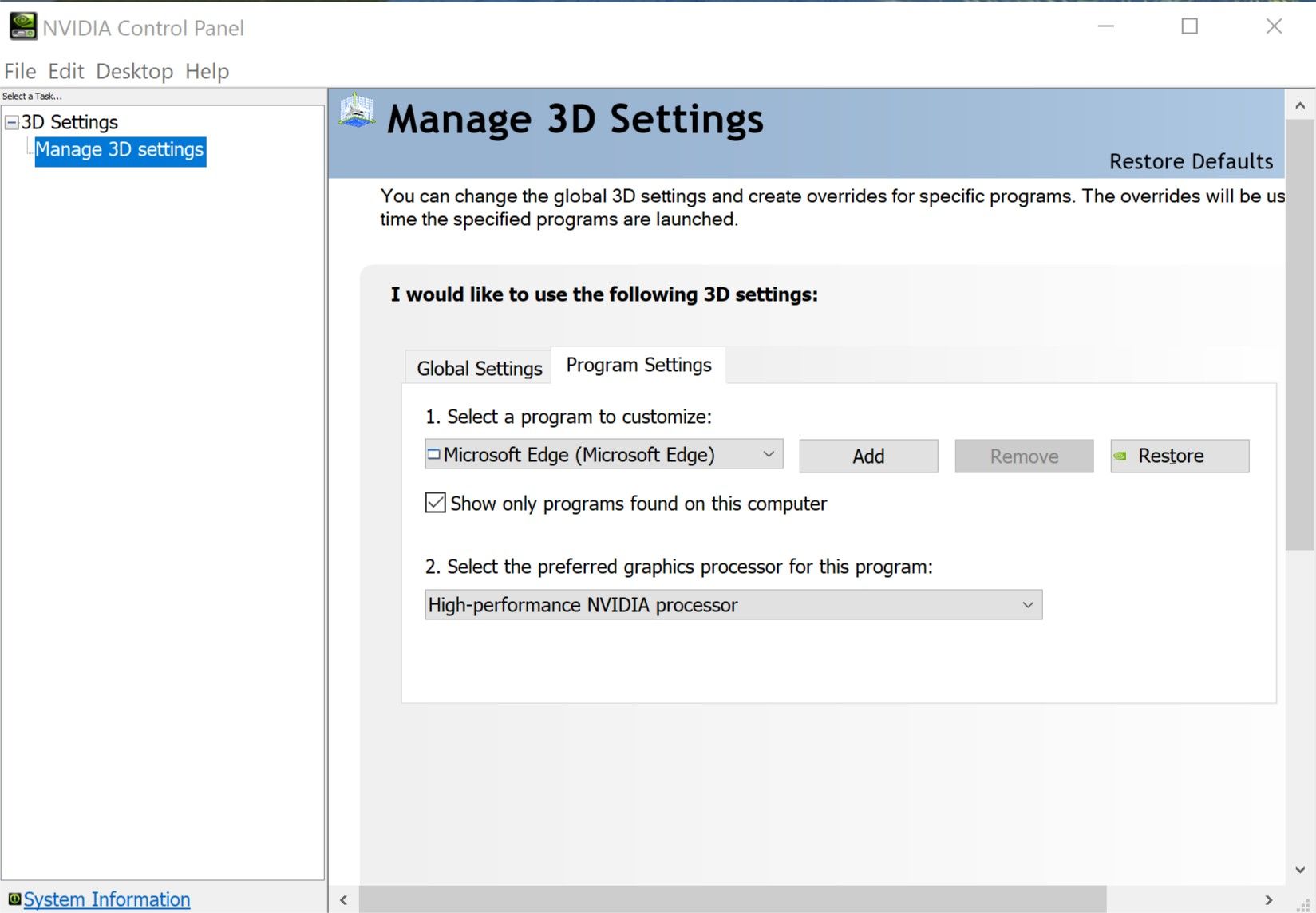
Task: Click the horizontal scrollbar thumb
Action: [733, 899]
